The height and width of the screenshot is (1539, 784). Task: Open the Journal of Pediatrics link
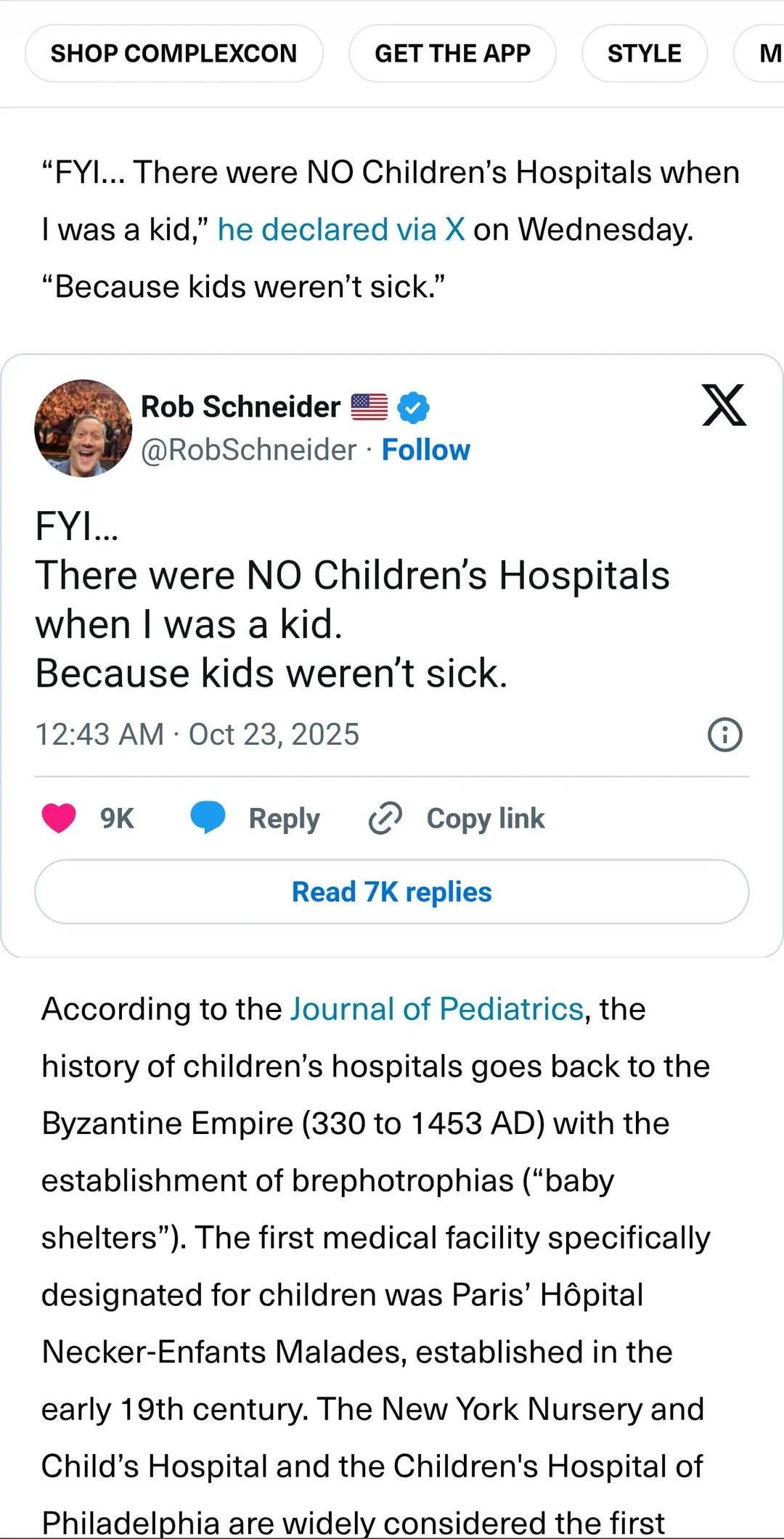437,1009
